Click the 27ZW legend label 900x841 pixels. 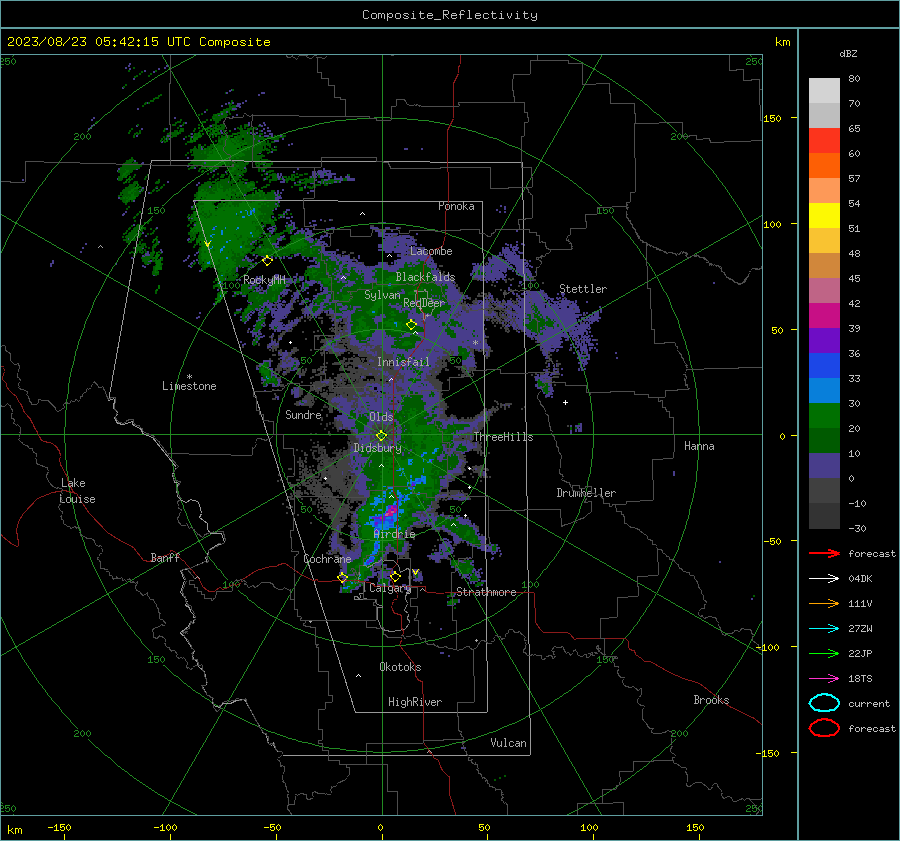tap(860, 629)
